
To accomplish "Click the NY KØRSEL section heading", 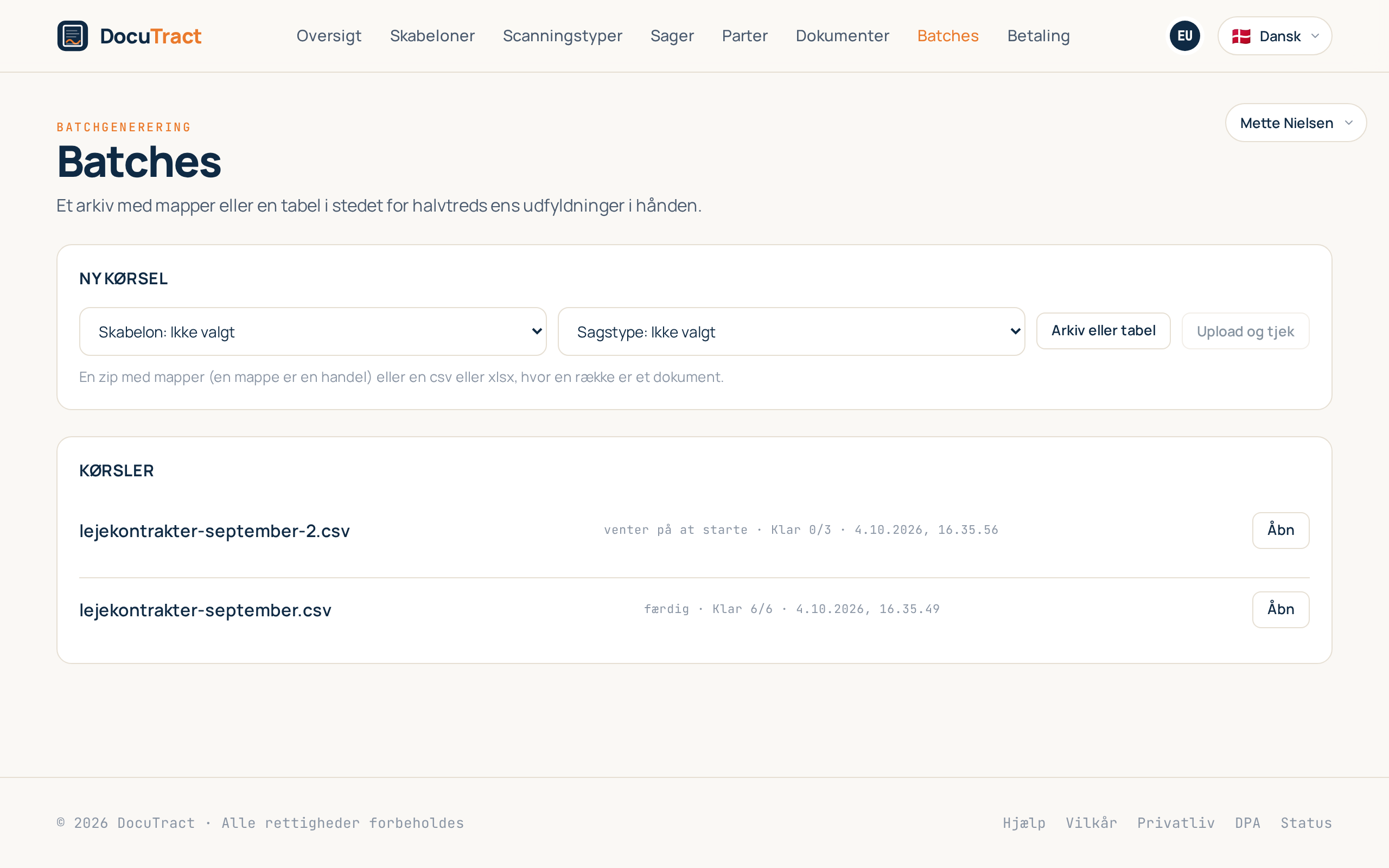I will click(123, 278).
